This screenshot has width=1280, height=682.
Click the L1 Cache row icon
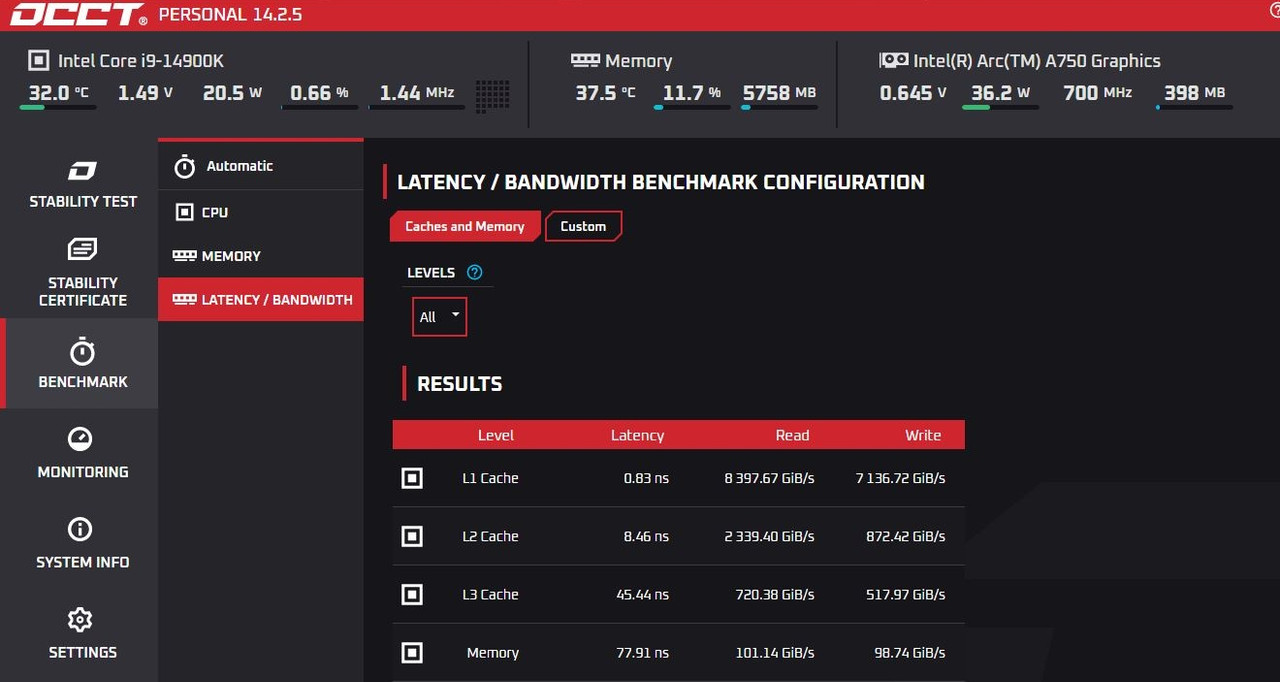[x=412, y=478]
